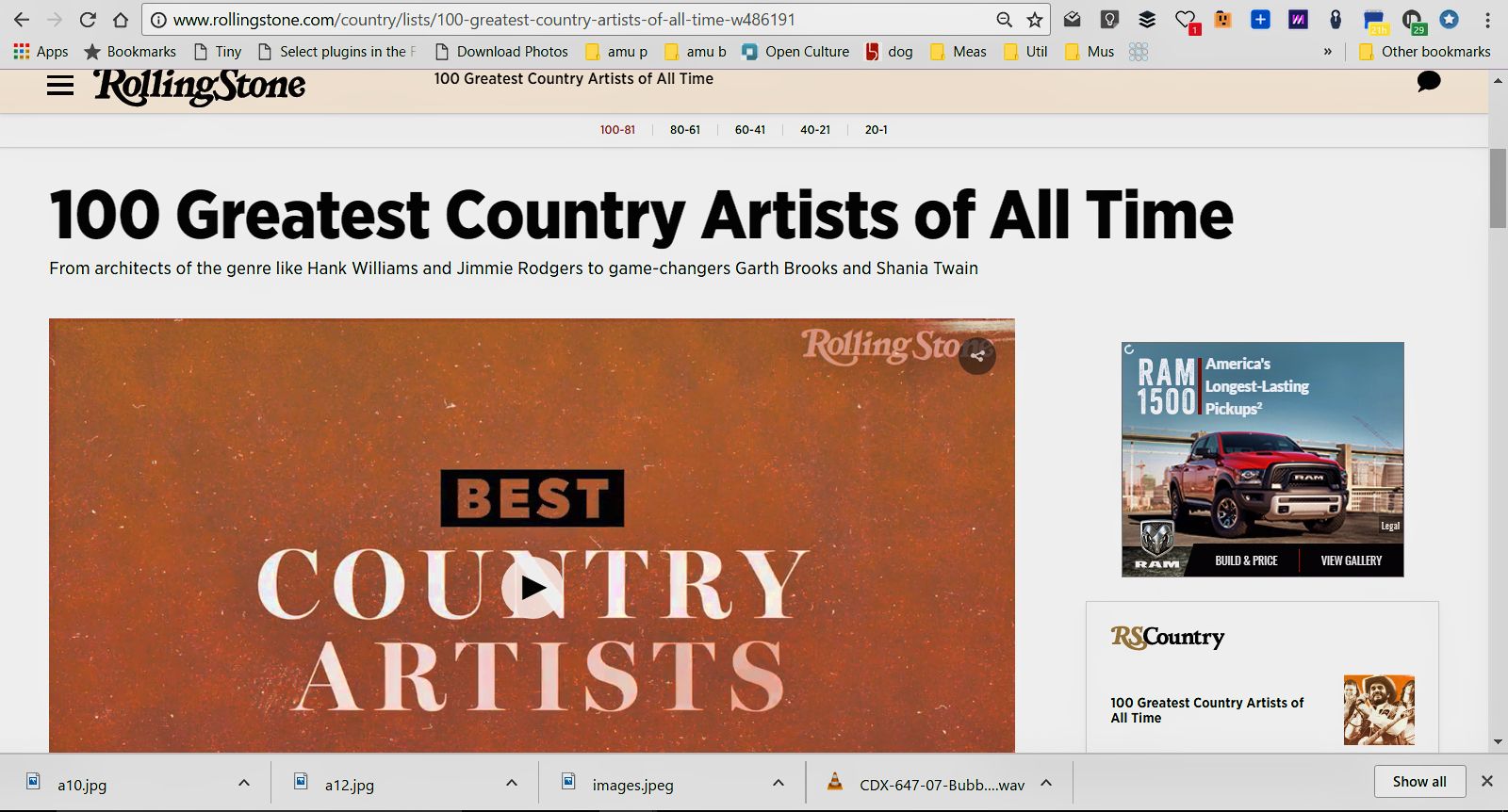Show hidden bookmarks with the chevron

tap(1328, 52)
